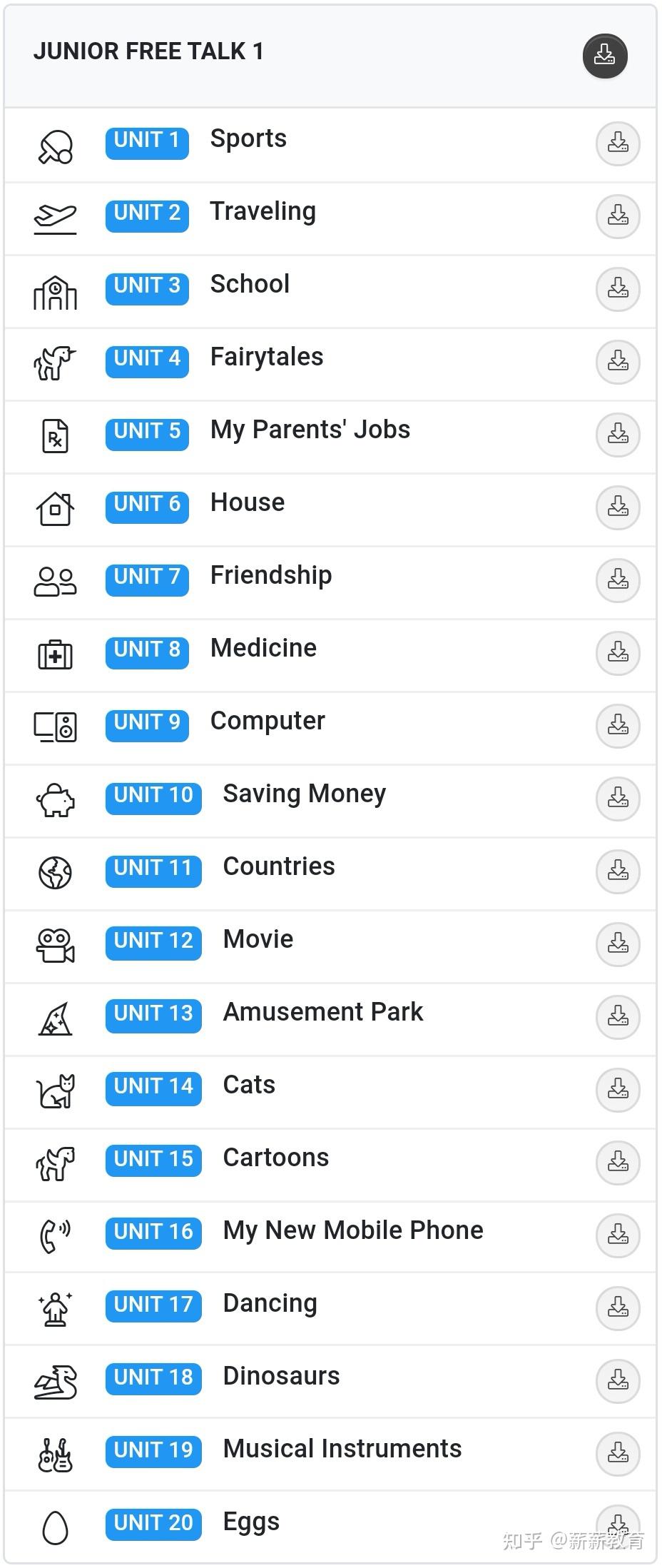Screen dimensions: 662x1568
Task: Select the UNIT 13 badge
Action: click(x=153, y=1013)
